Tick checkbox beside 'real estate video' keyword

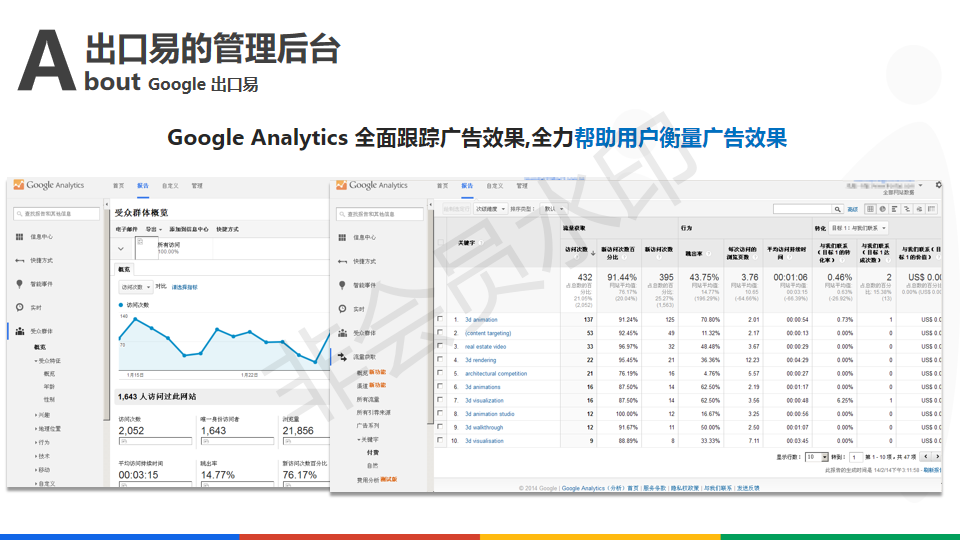tap(440, 347)
